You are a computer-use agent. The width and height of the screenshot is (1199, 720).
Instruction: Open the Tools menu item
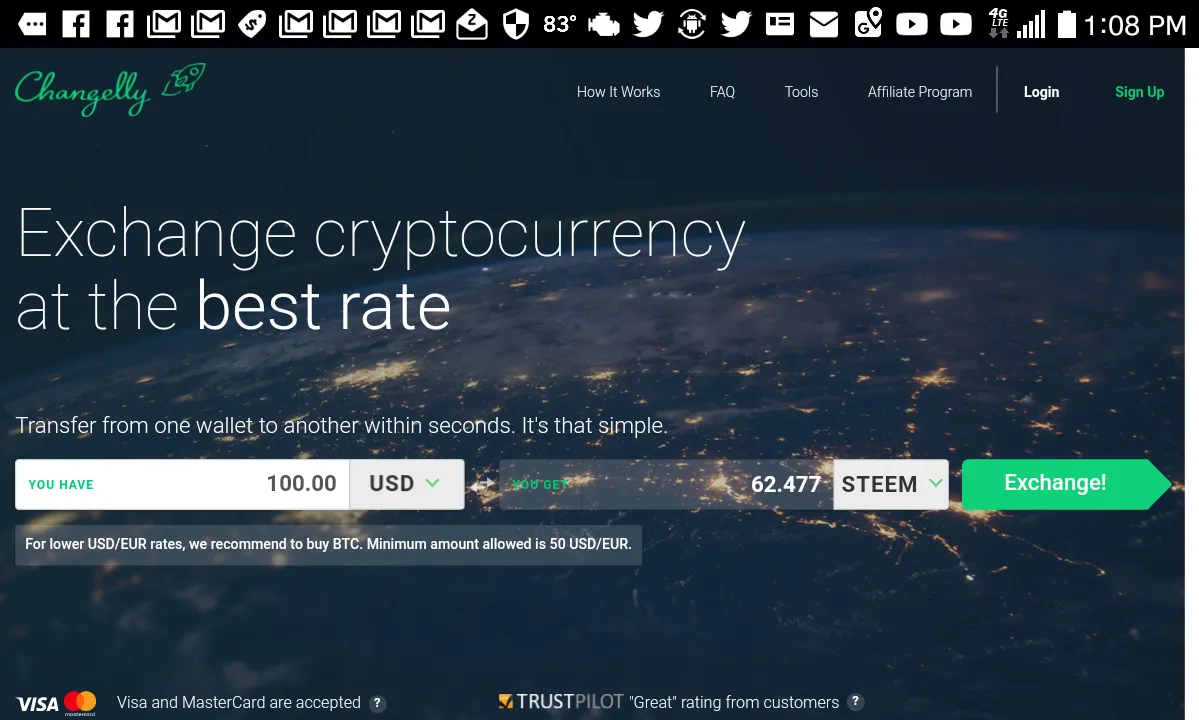click(801, 92)
